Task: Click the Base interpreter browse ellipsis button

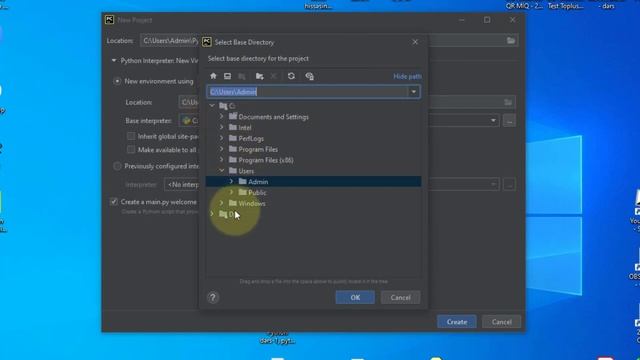Action: pos(509,120)
